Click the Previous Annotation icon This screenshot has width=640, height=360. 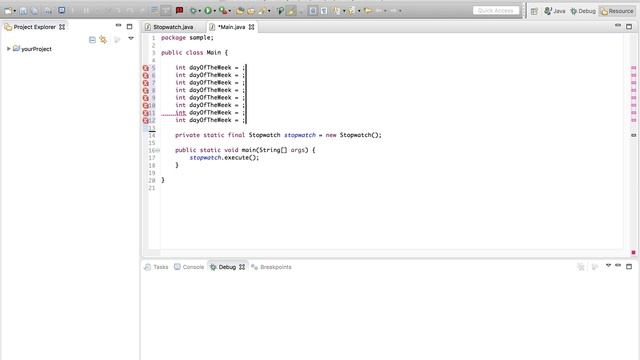tap(351, 11)
